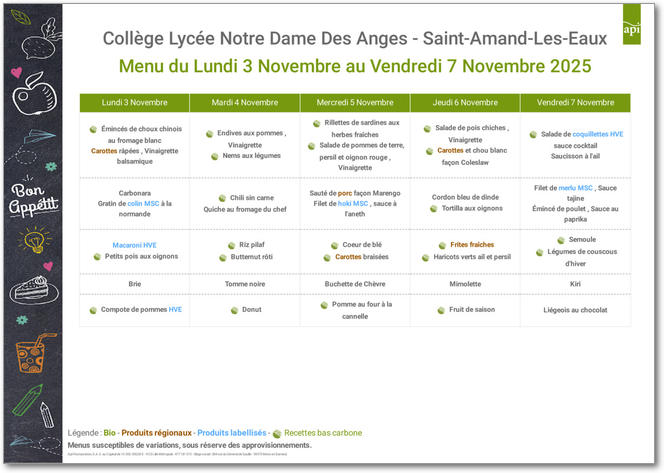Click the Macaroni HVE labelled item

[x=134, y=243]
